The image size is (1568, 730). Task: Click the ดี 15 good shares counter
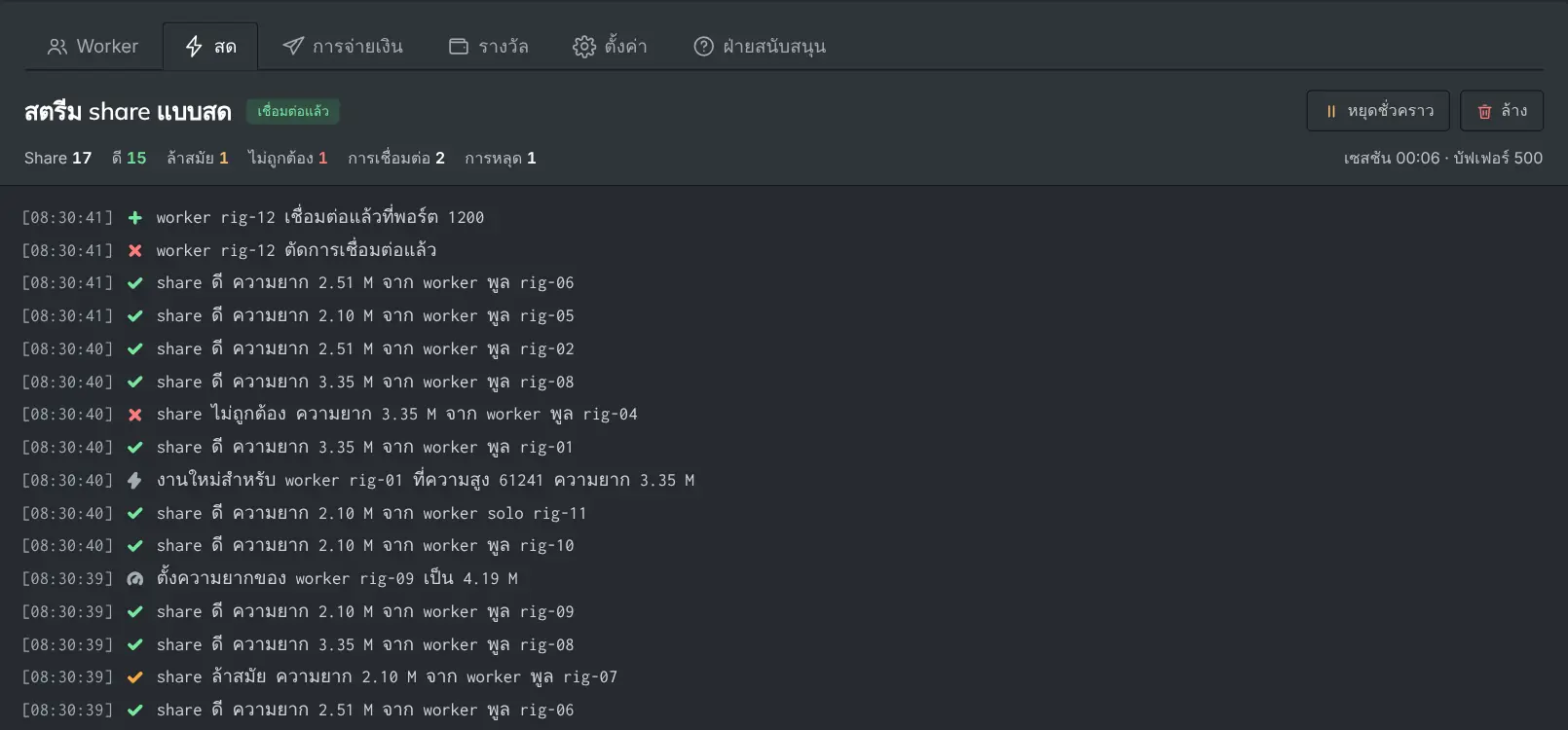coord(130,158)
